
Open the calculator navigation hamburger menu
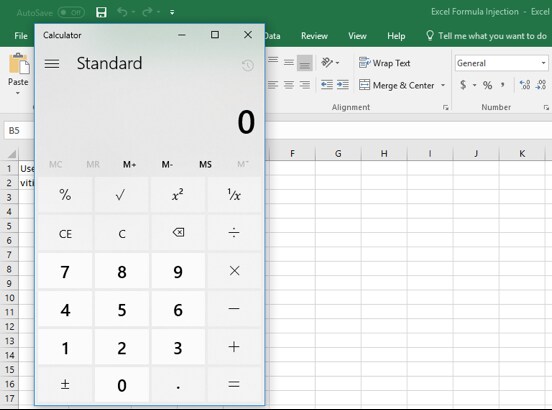[x=52, y=64]
